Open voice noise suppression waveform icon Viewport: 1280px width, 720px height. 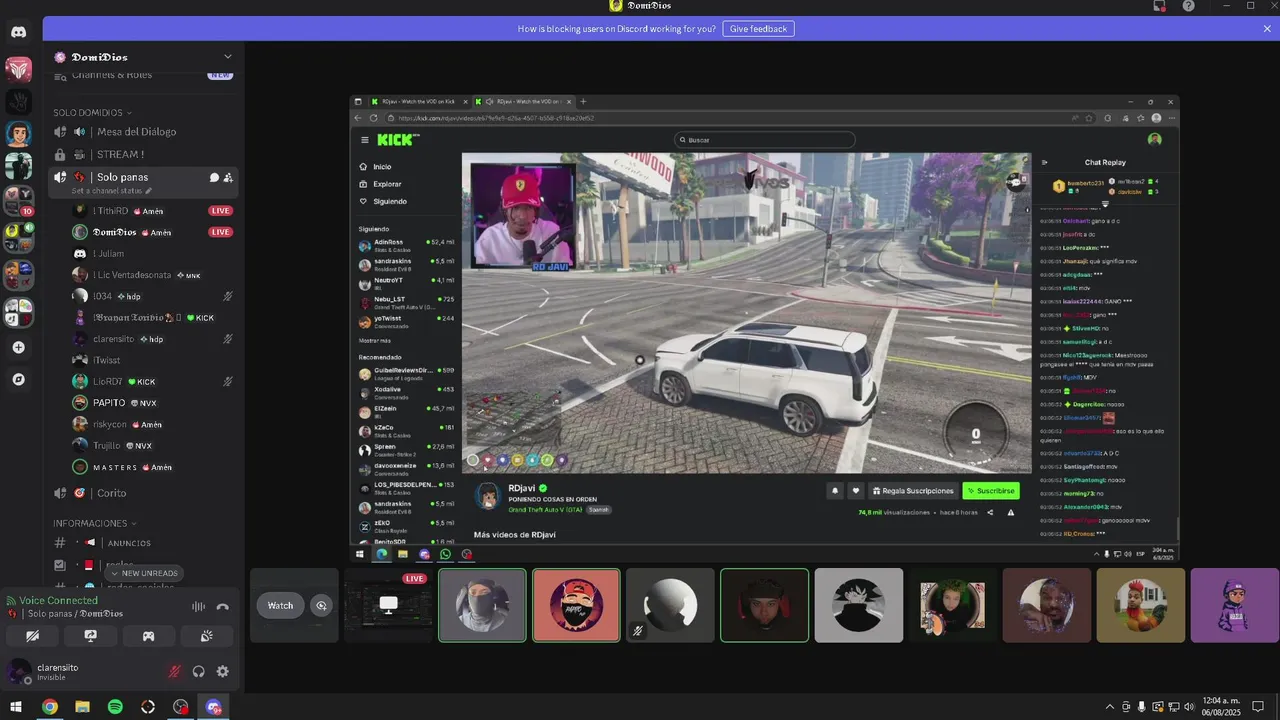pyautogui.click(x=198, y=606)
